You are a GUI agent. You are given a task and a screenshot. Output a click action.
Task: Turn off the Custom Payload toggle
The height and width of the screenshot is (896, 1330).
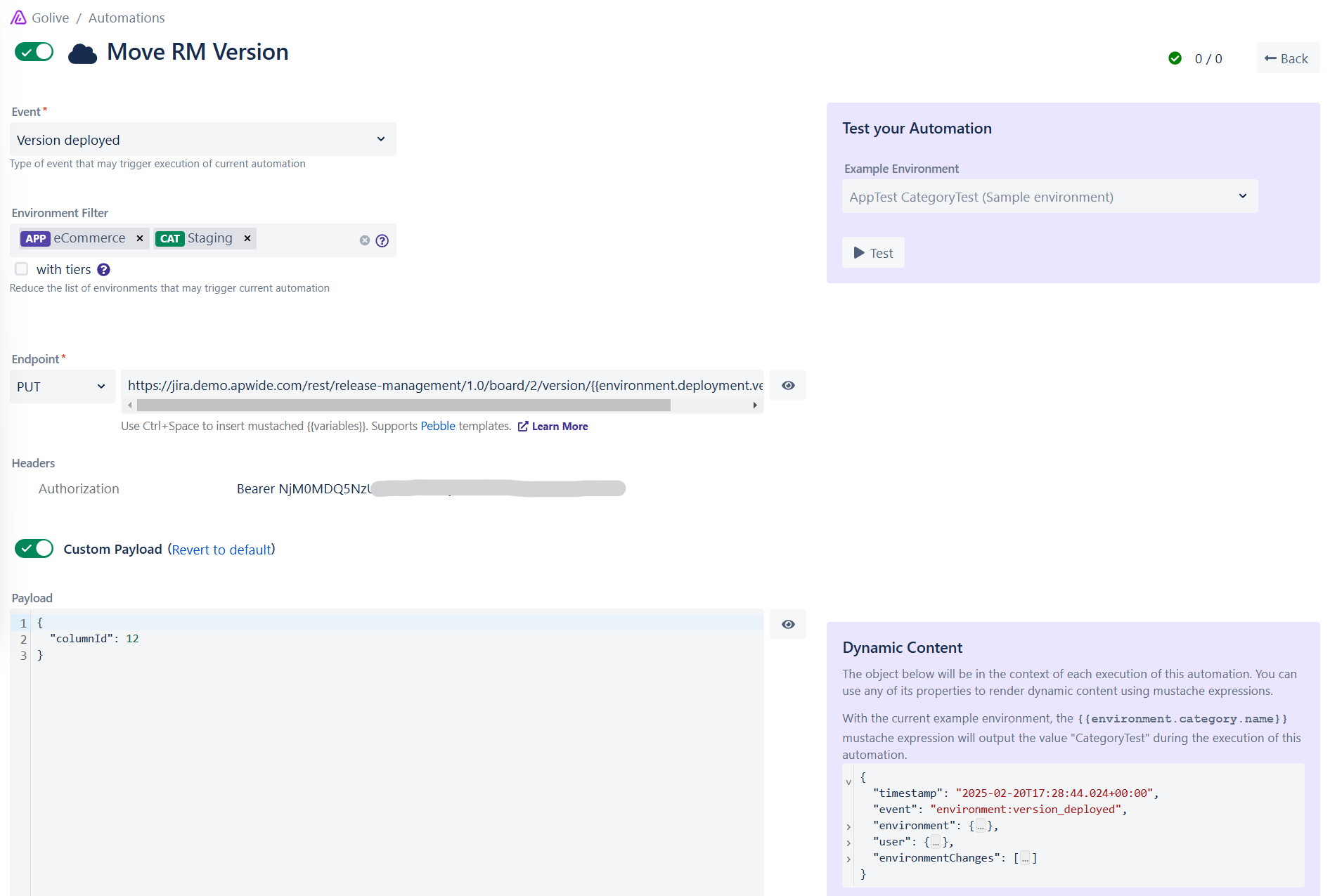point(34,549)
